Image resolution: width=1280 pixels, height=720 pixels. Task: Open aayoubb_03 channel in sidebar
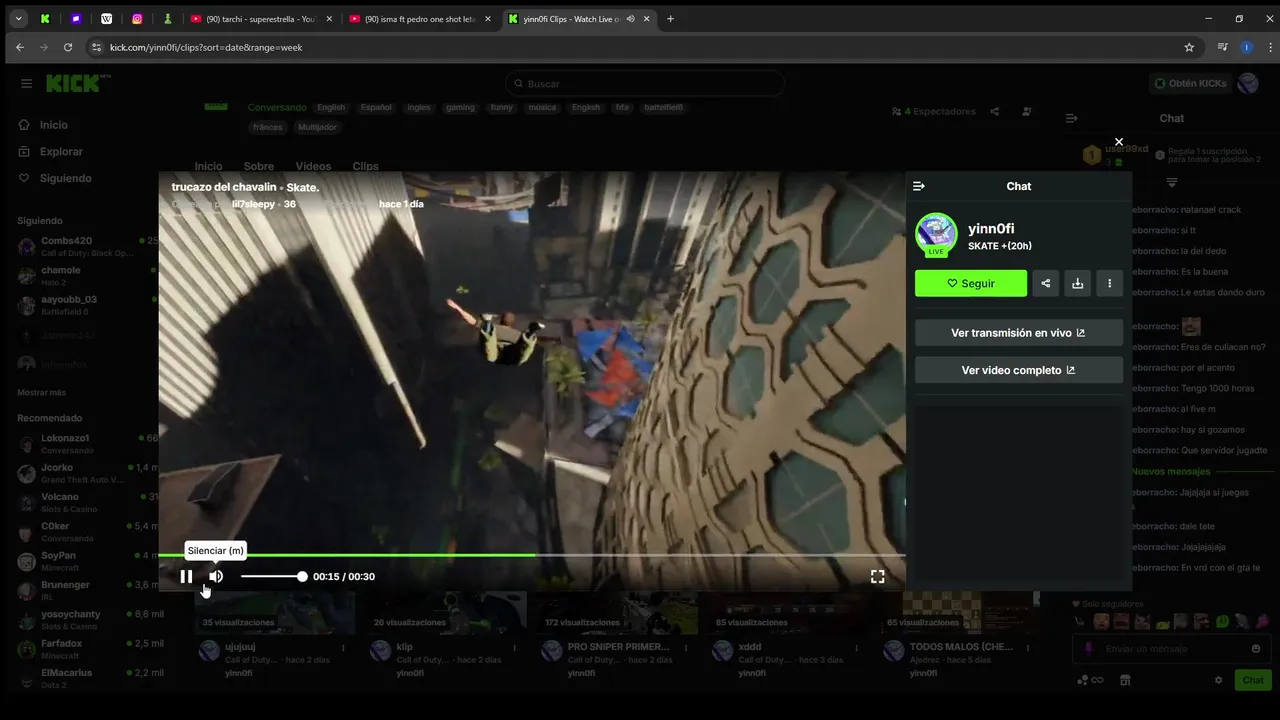85,305
